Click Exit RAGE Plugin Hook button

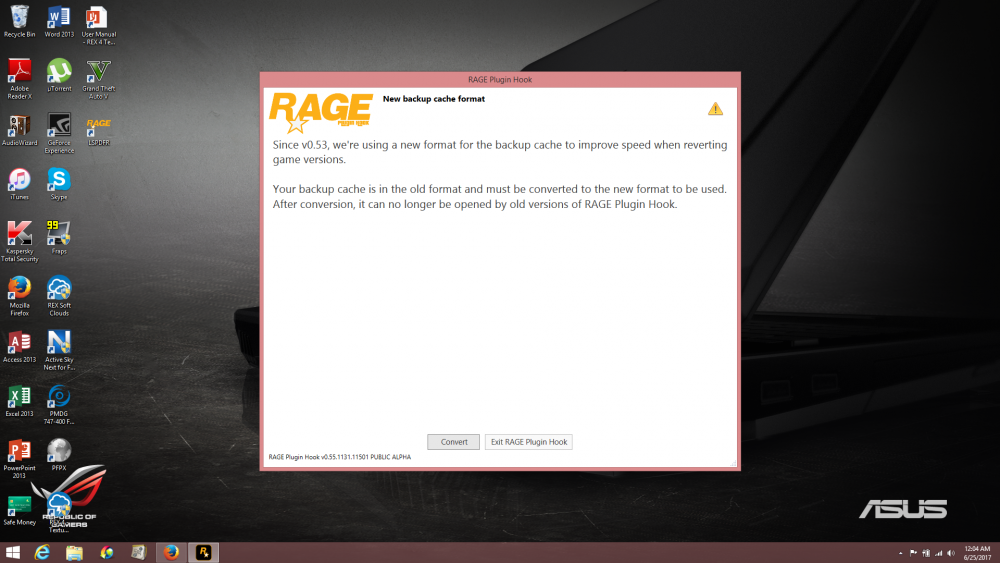529,442
